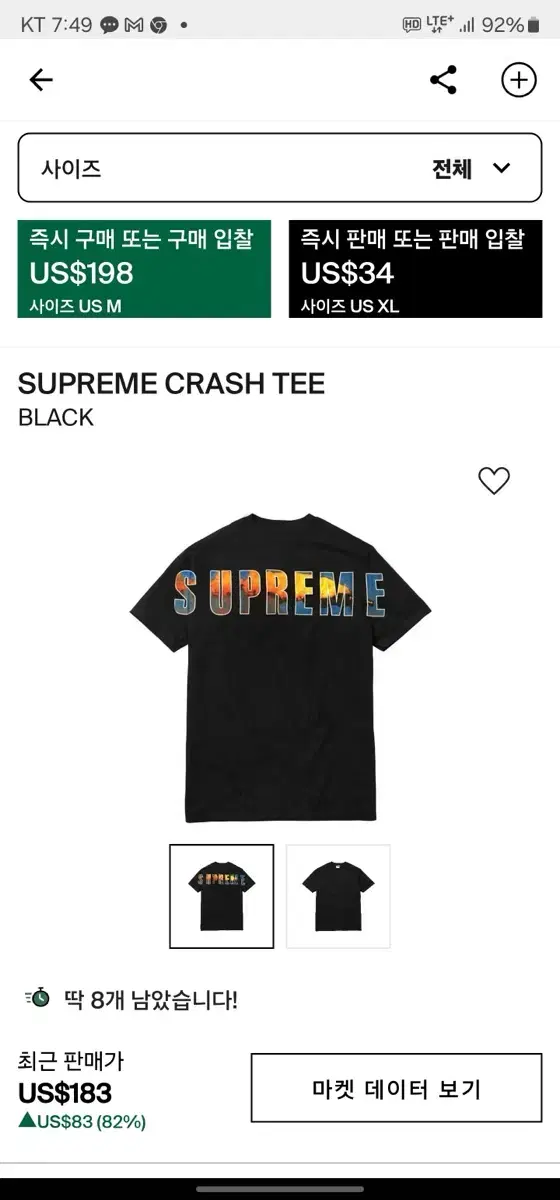
Task: Open the share icon
Action: 443,80
